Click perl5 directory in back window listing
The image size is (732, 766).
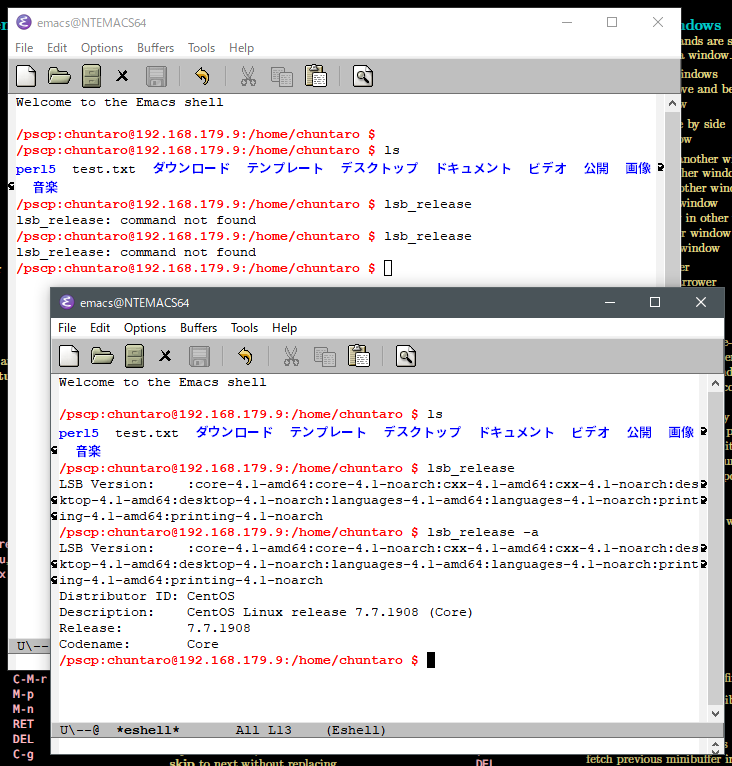click(36, 169)
